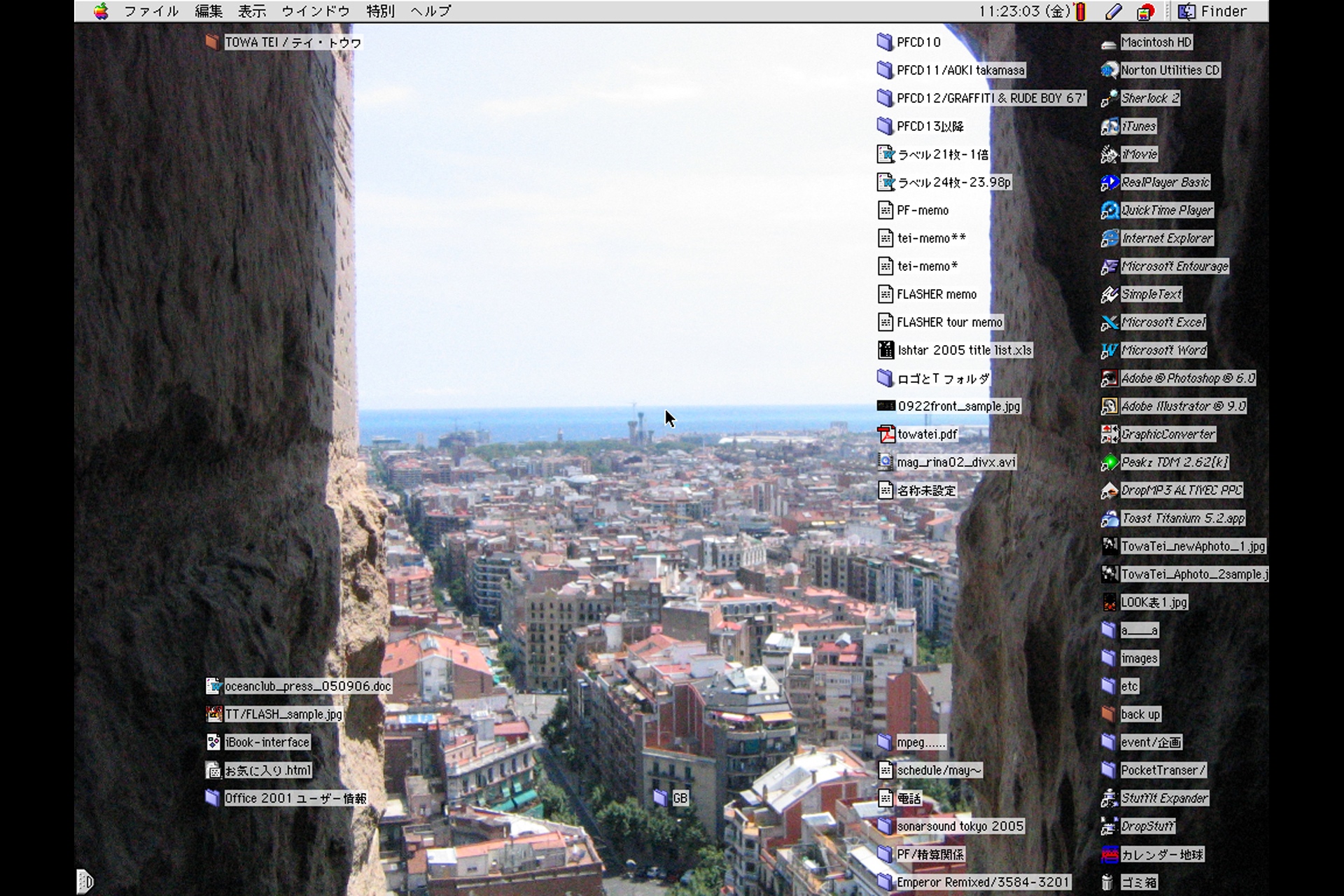
Task: Select the PFCD10 folder
Action: click(x=885, y=43)
